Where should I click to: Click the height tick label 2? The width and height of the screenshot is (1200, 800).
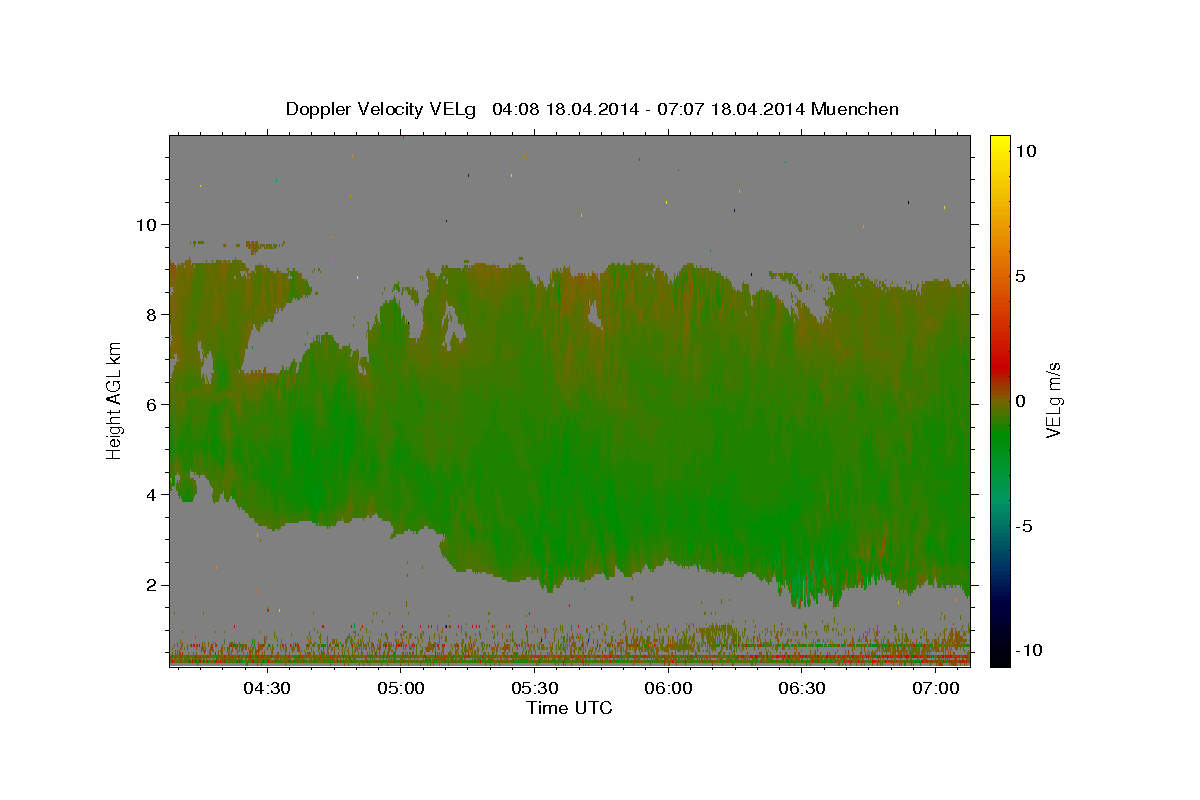[151, 585]
